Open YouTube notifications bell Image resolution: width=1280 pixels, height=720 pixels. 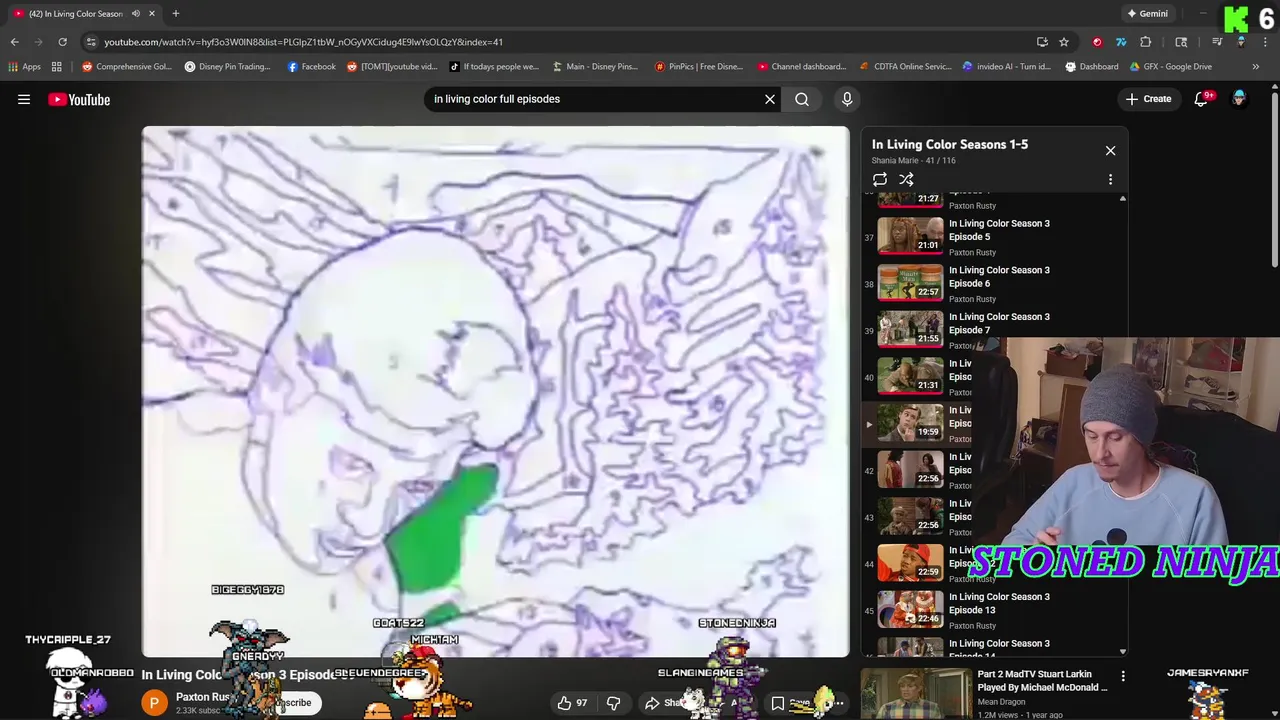pos(1202,99)
